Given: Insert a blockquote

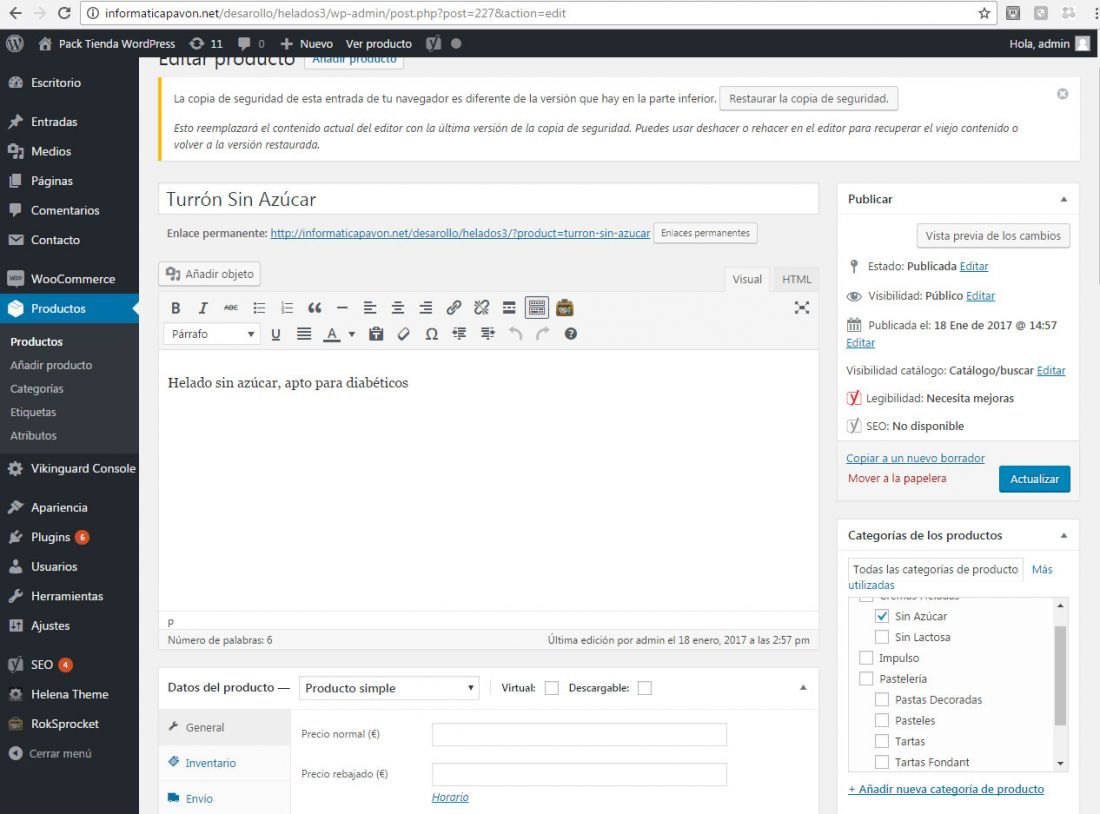Looking at the screenshot, I should click(x=314, y=308).
